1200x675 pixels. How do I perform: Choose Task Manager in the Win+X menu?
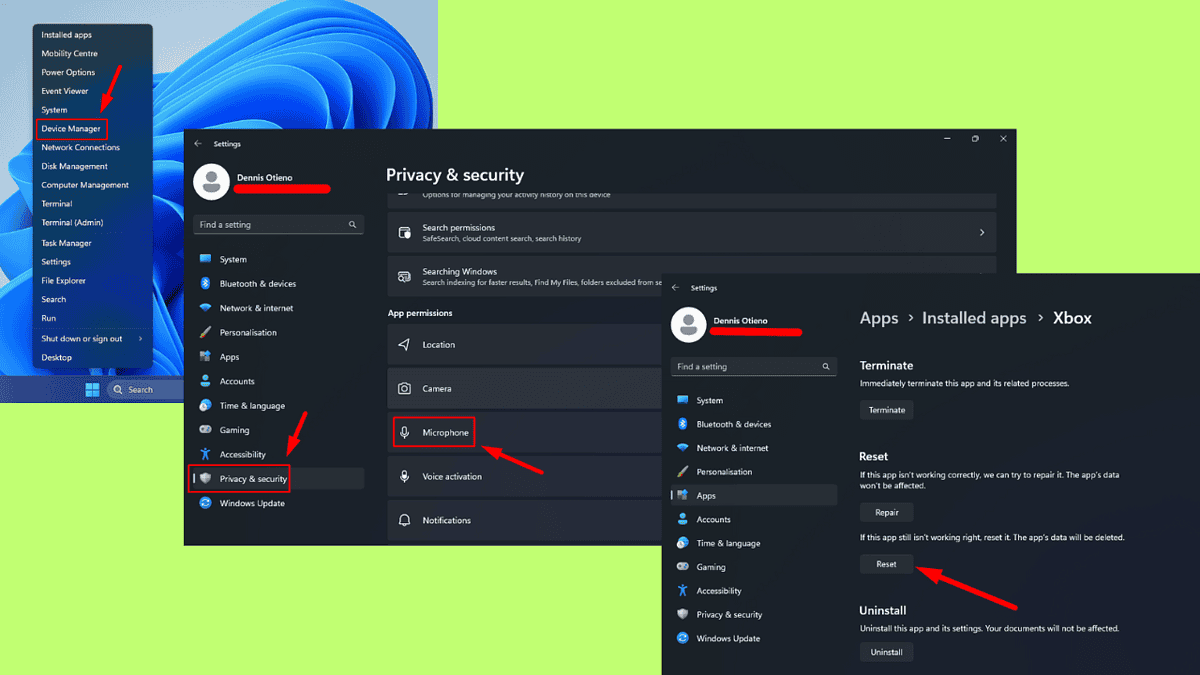(66, 243)
